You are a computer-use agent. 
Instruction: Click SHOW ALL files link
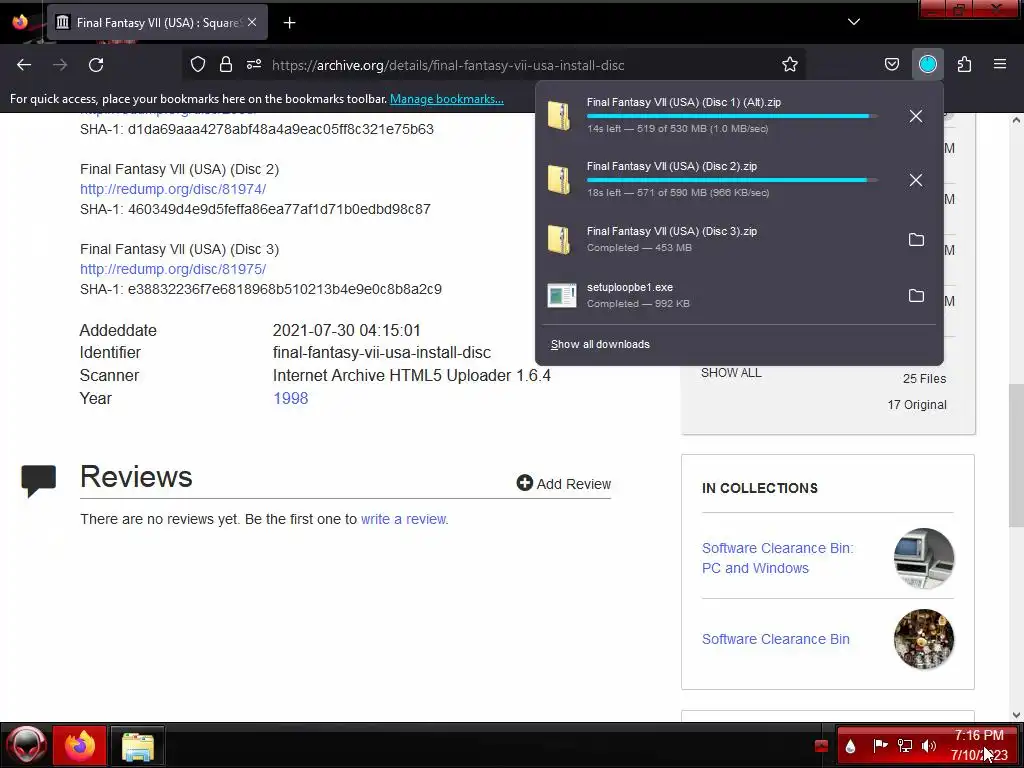pos(731,373)
